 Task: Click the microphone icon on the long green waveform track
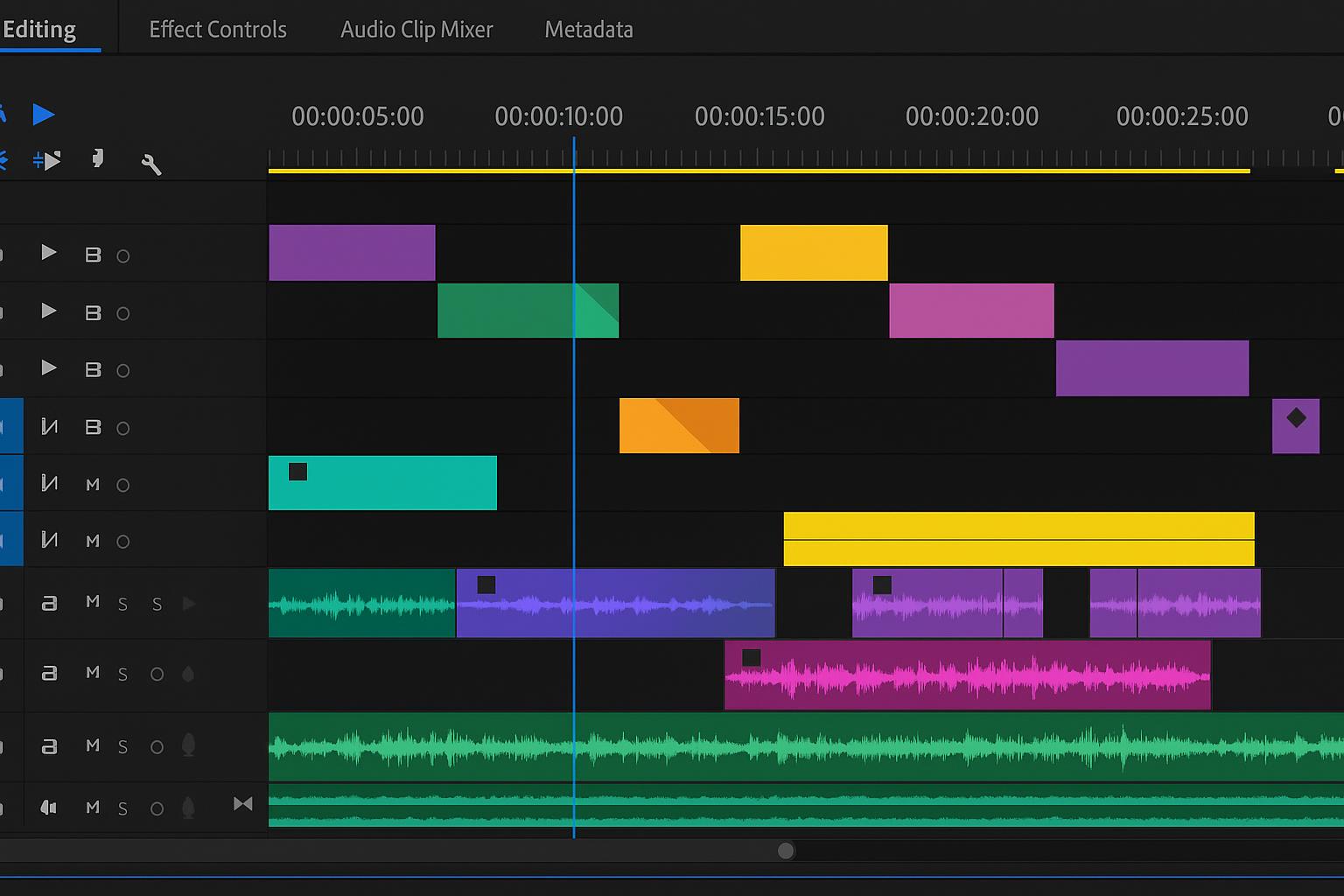[188, 745]
